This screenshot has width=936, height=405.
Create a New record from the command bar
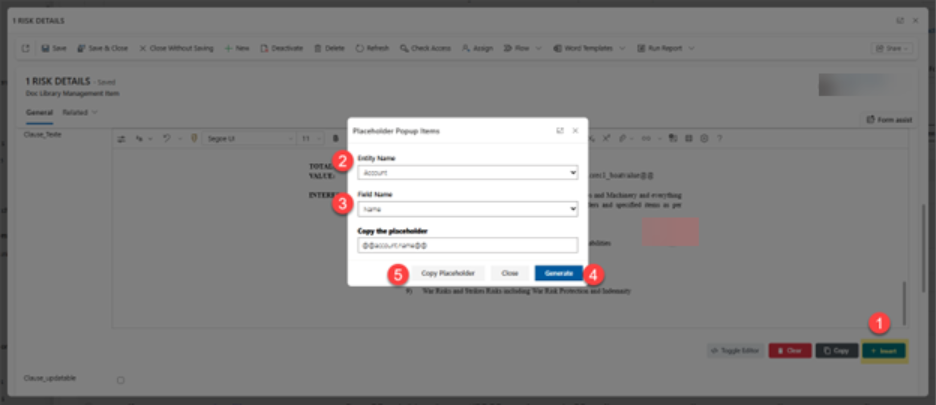tap(237, 48)
